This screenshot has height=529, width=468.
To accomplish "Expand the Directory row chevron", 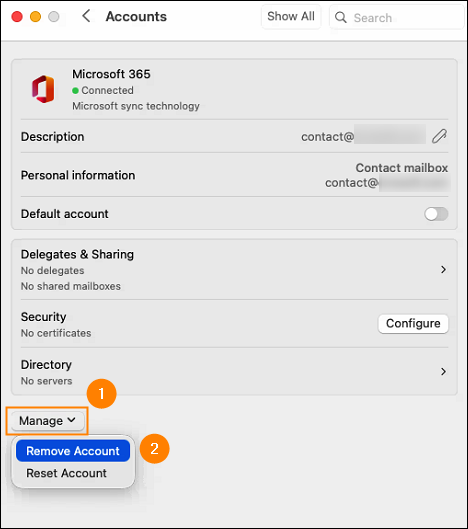I will 443,371.
